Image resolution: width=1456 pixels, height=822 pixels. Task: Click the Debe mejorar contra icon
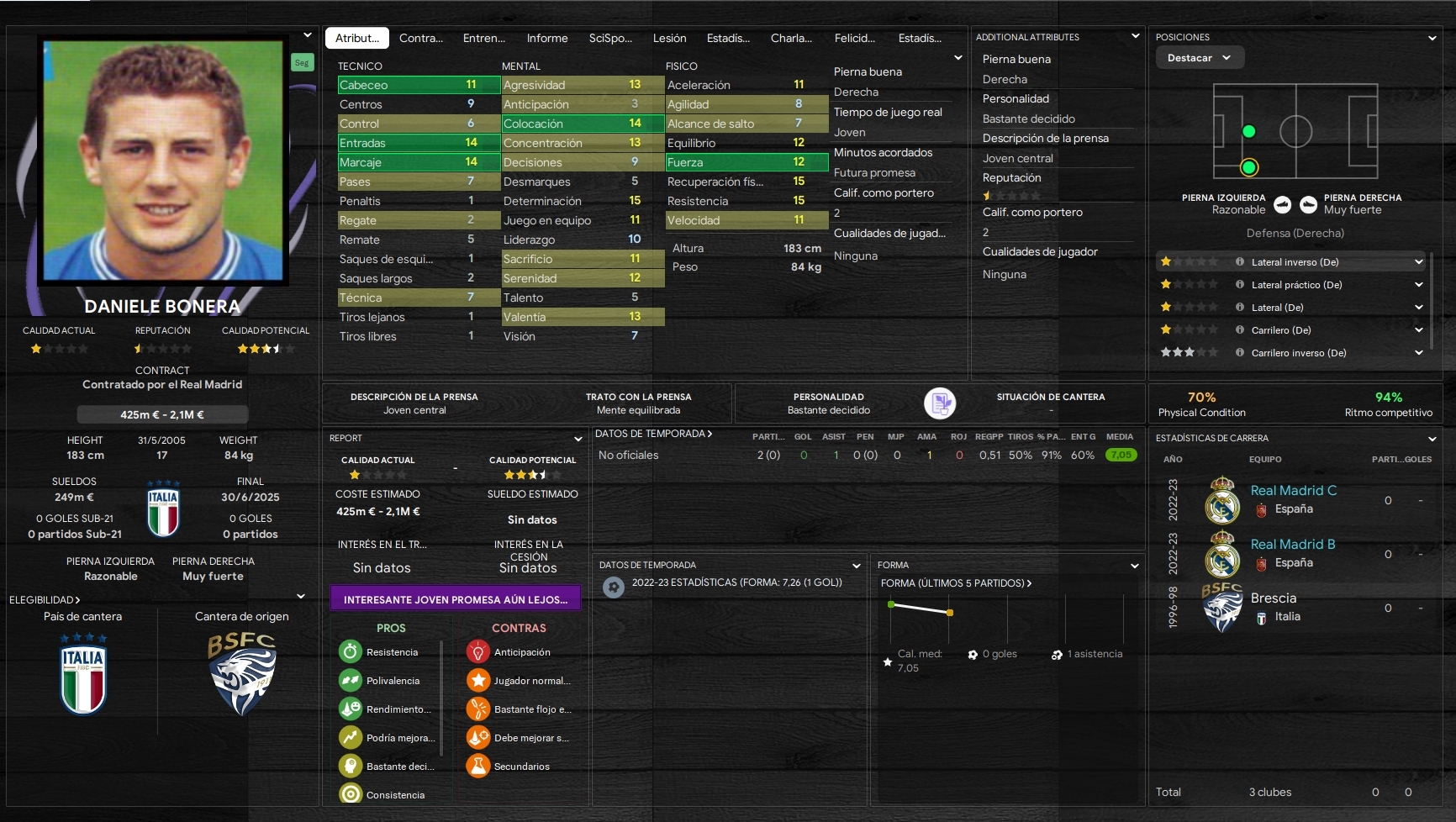tap(478, 737)
